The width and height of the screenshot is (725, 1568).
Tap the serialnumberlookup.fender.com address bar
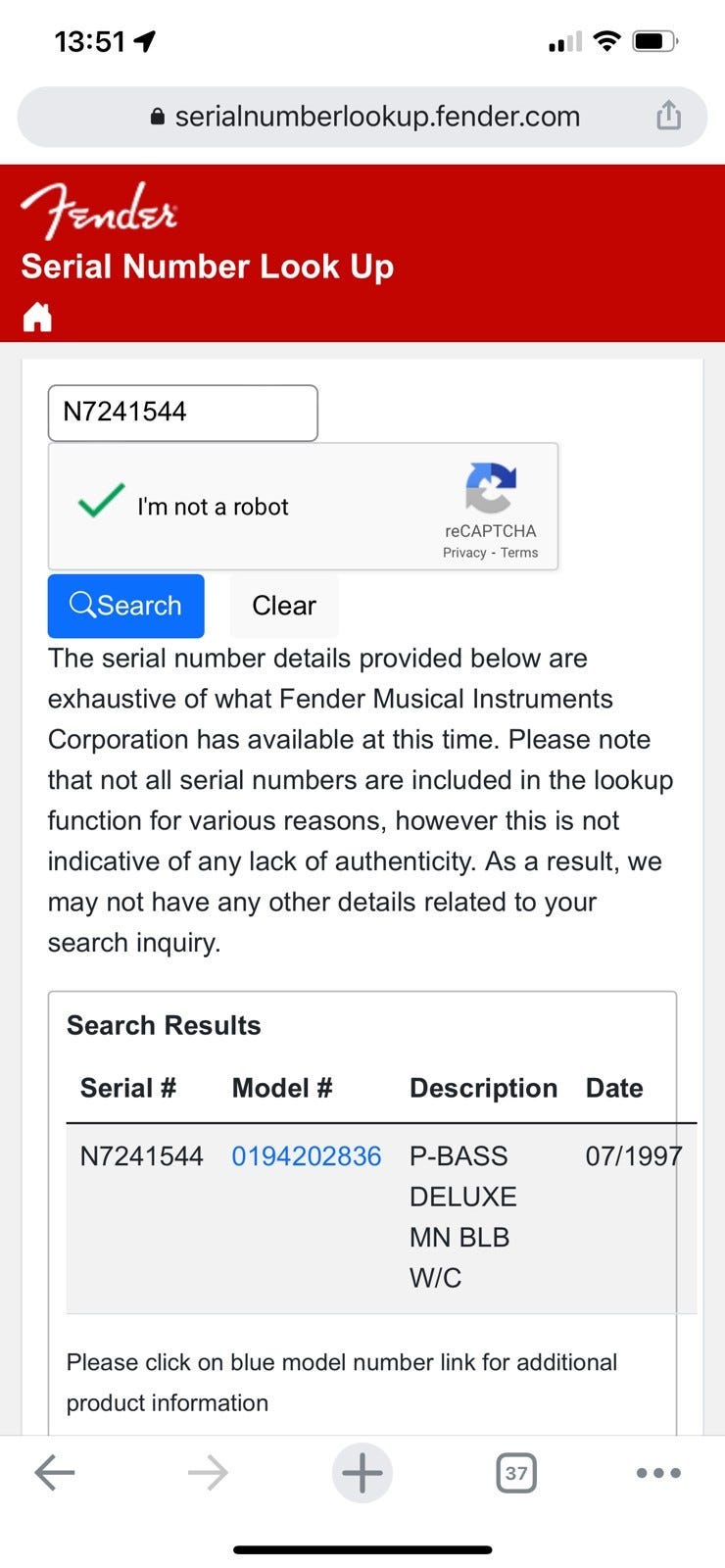pyautogui.click(x=376, y=117)
